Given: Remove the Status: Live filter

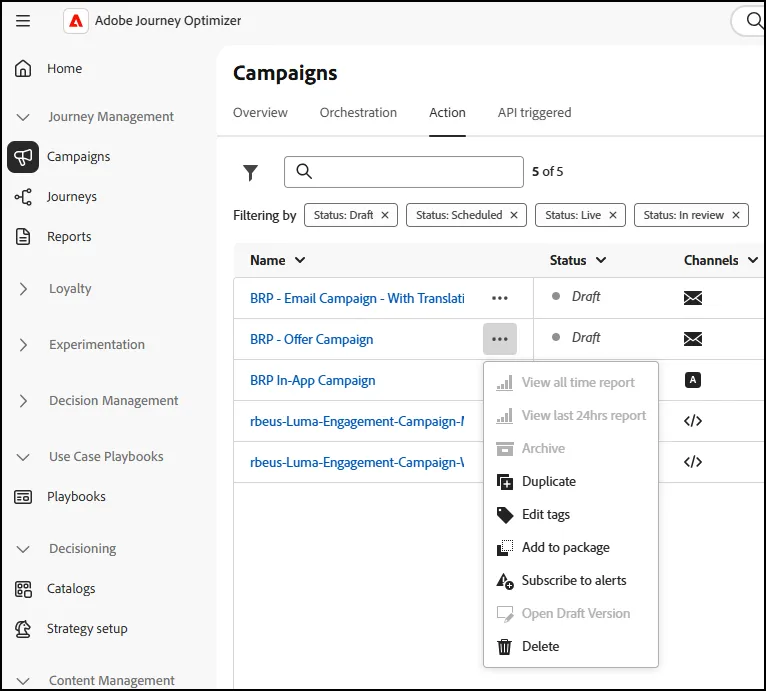Looking at the screenshot, I should click(x=613, y=215).
